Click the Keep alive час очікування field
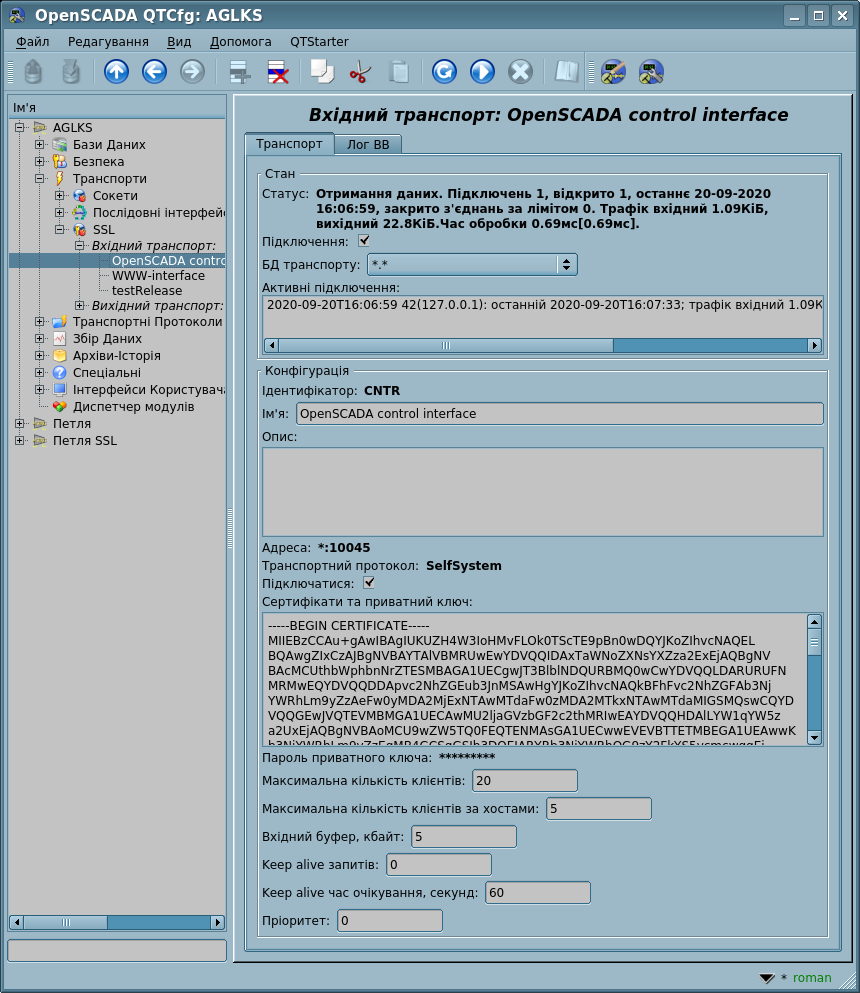The height and width of the screenshot is (993, 860). tap(538, 892)
